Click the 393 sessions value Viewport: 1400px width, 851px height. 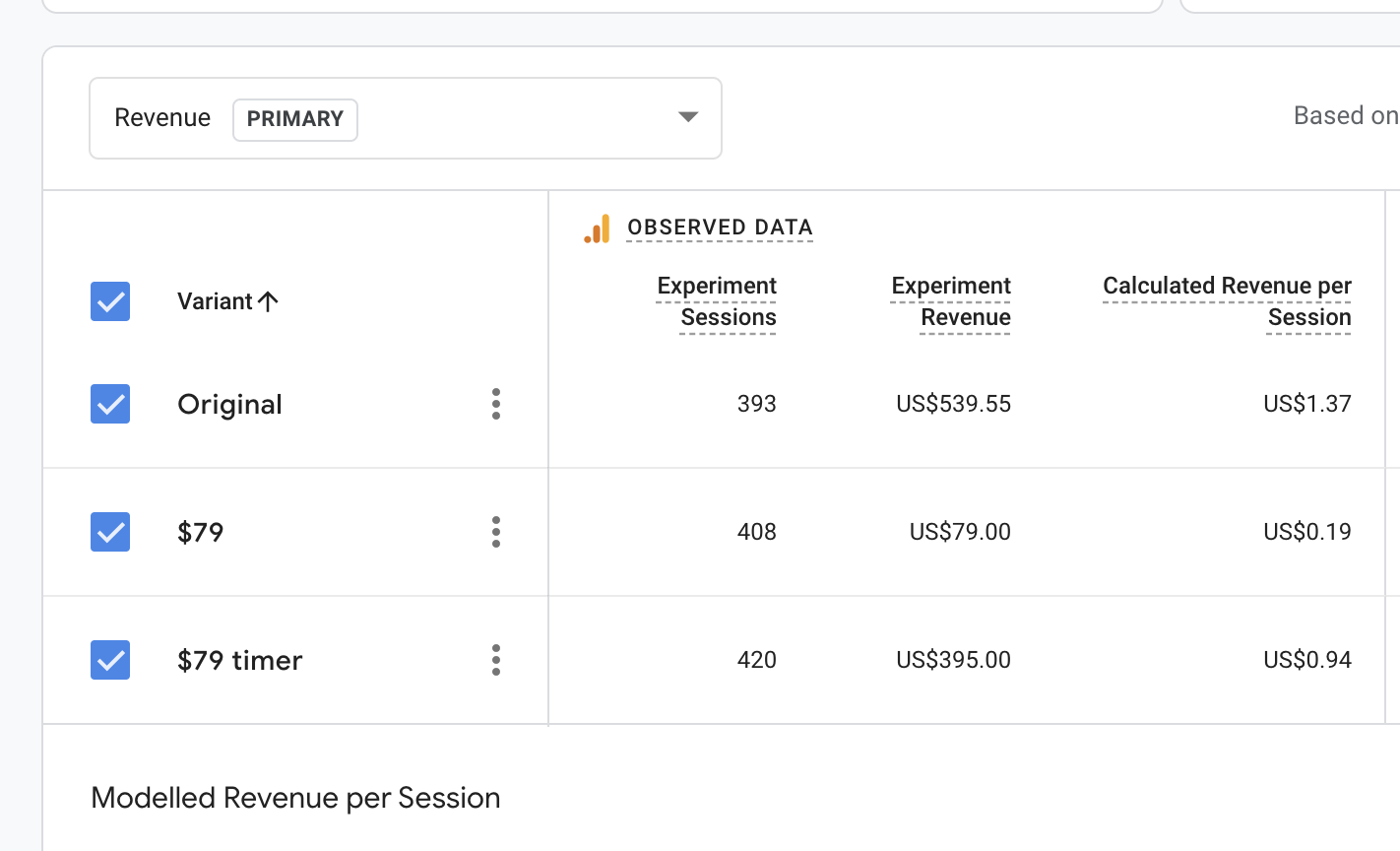pos(757,404)
